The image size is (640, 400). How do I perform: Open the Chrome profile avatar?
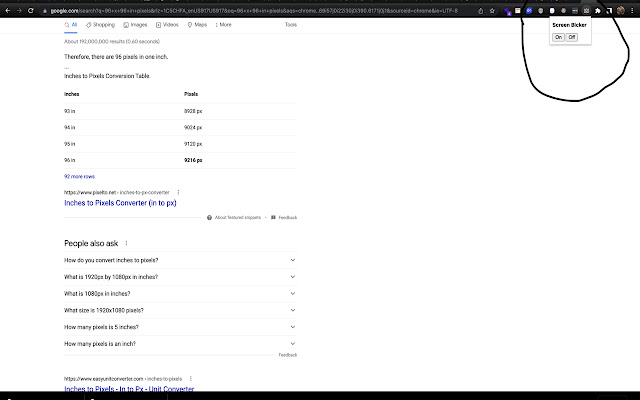tap(621, 11)
